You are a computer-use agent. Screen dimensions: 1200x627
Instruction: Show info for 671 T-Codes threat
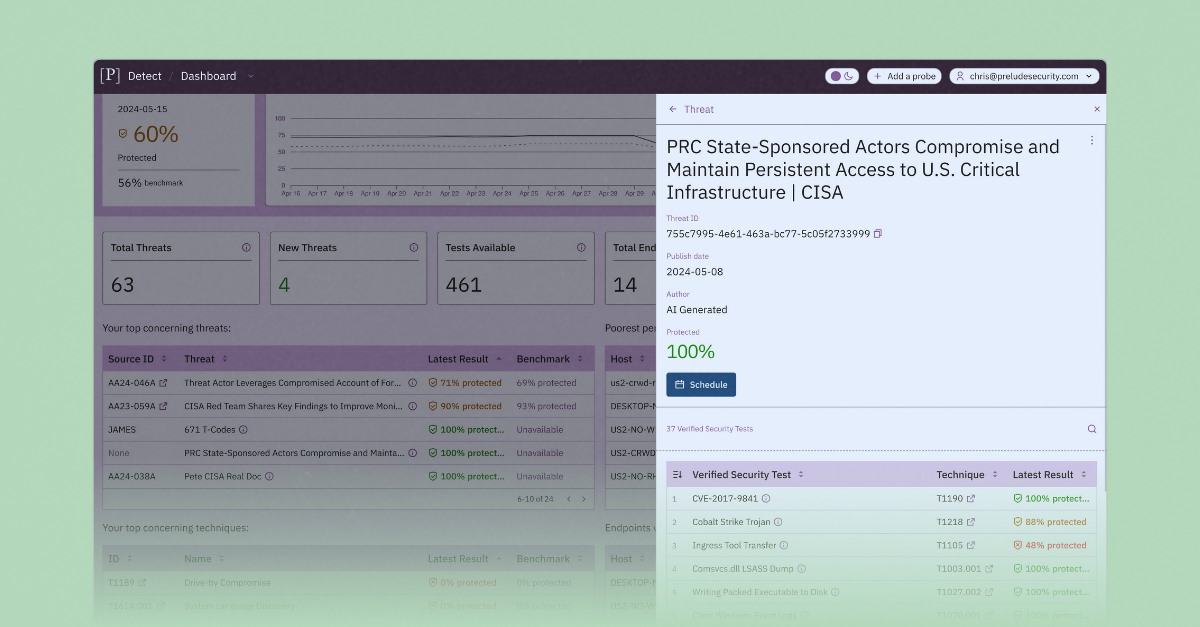coord(243,430)
